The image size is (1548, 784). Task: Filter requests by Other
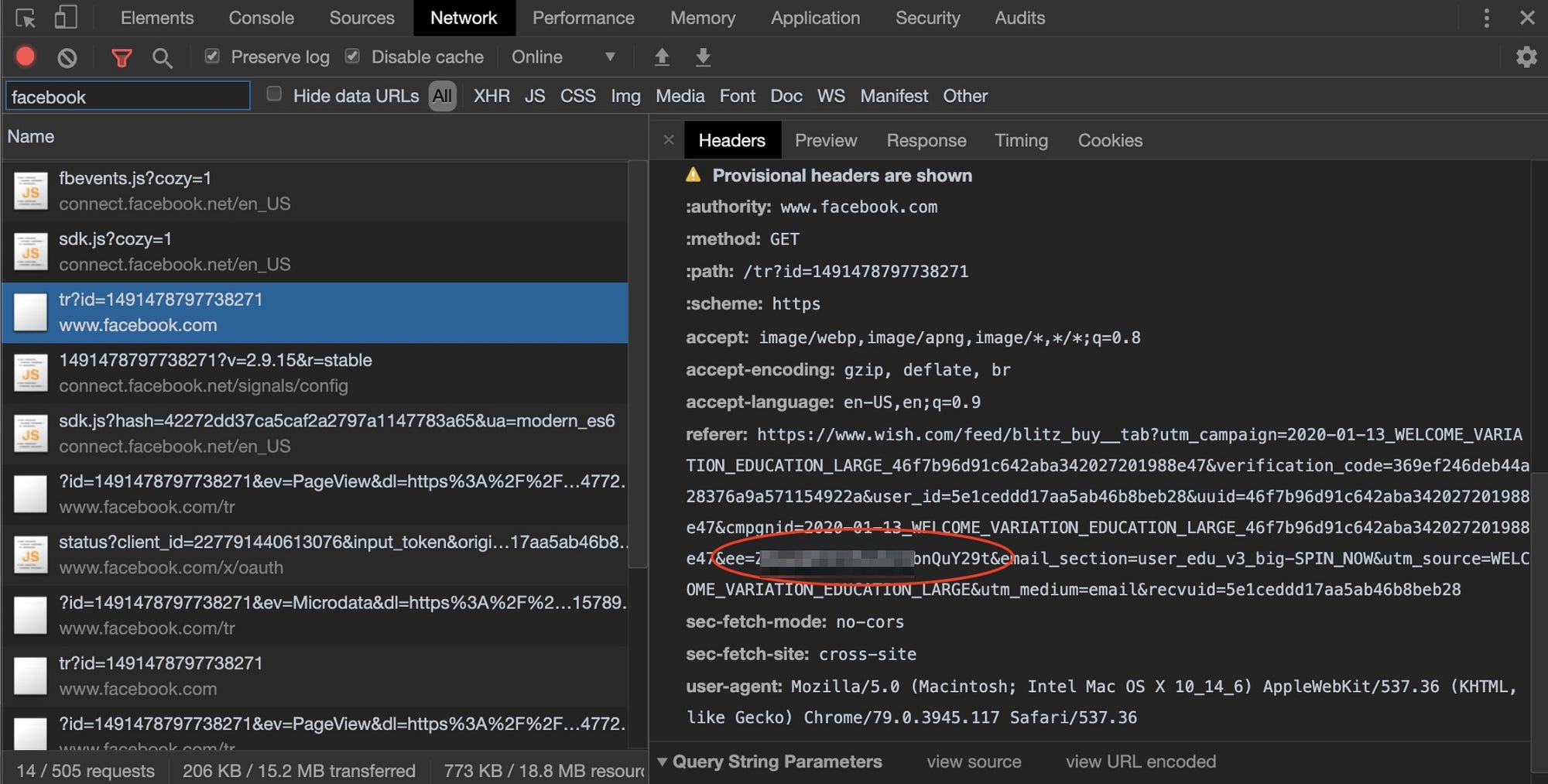point(965,96)
